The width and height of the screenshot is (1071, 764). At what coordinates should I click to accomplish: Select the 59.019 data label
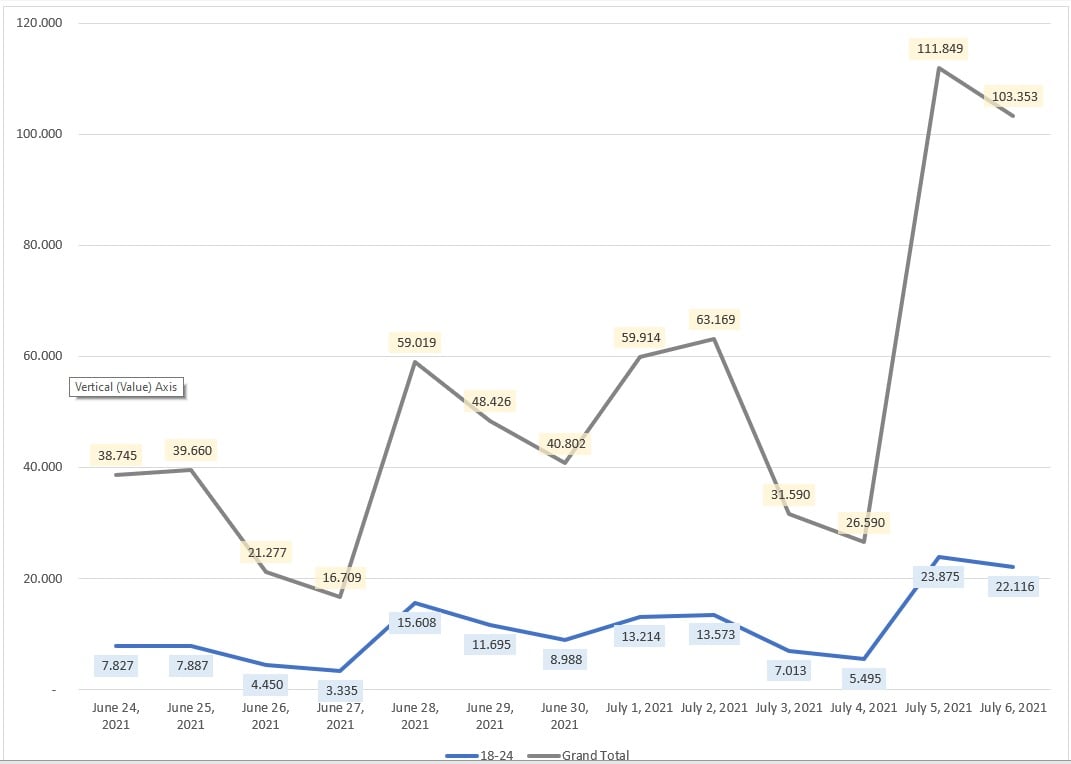416,342
